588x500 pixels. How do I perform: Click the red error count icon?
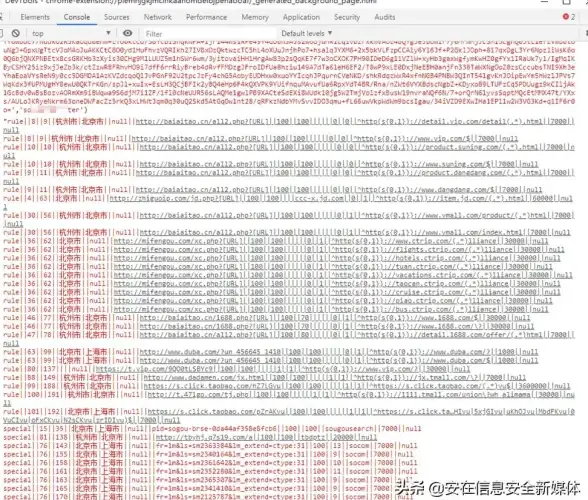pos(566,17)
